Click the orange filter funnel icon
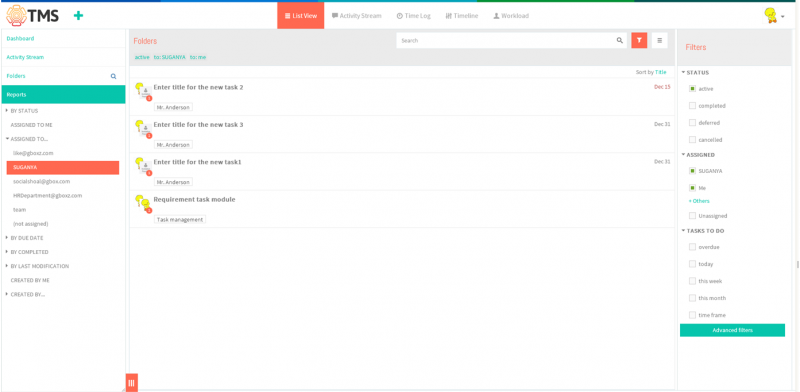This screenshot has width=800, height=392. point(639,40)
